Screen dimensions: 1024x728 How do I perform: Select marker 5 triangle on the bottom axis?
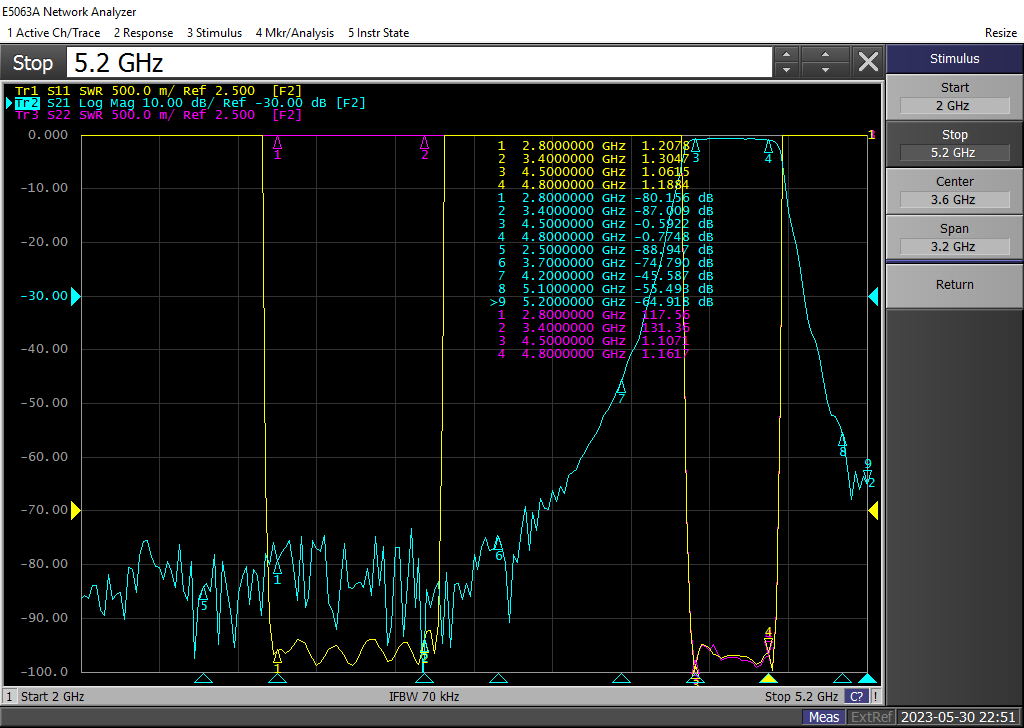coord(203,678)
